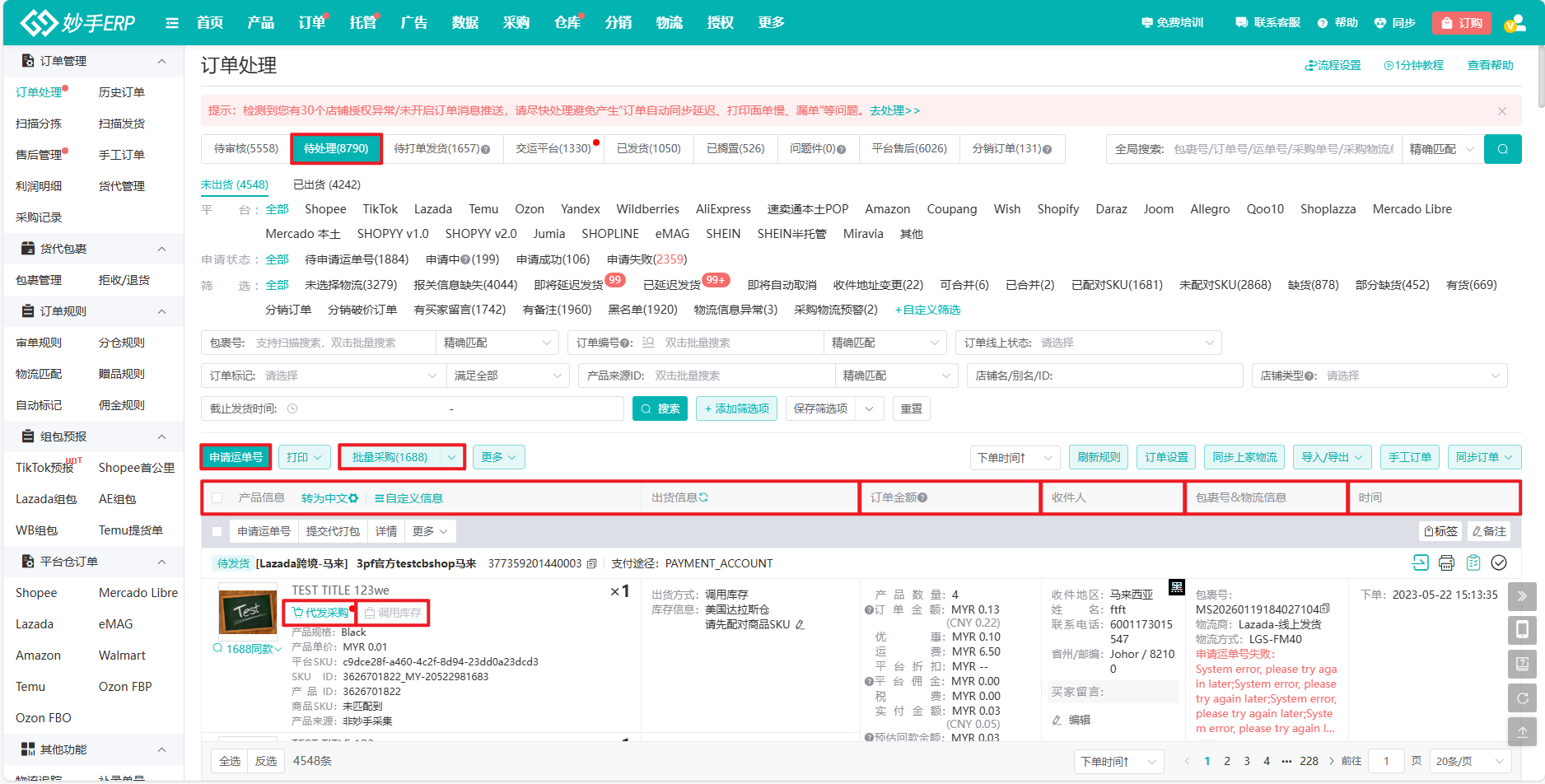1545x784 pixels.
Task: Click the circular check icon on the order row
Action: [1499, 563]
